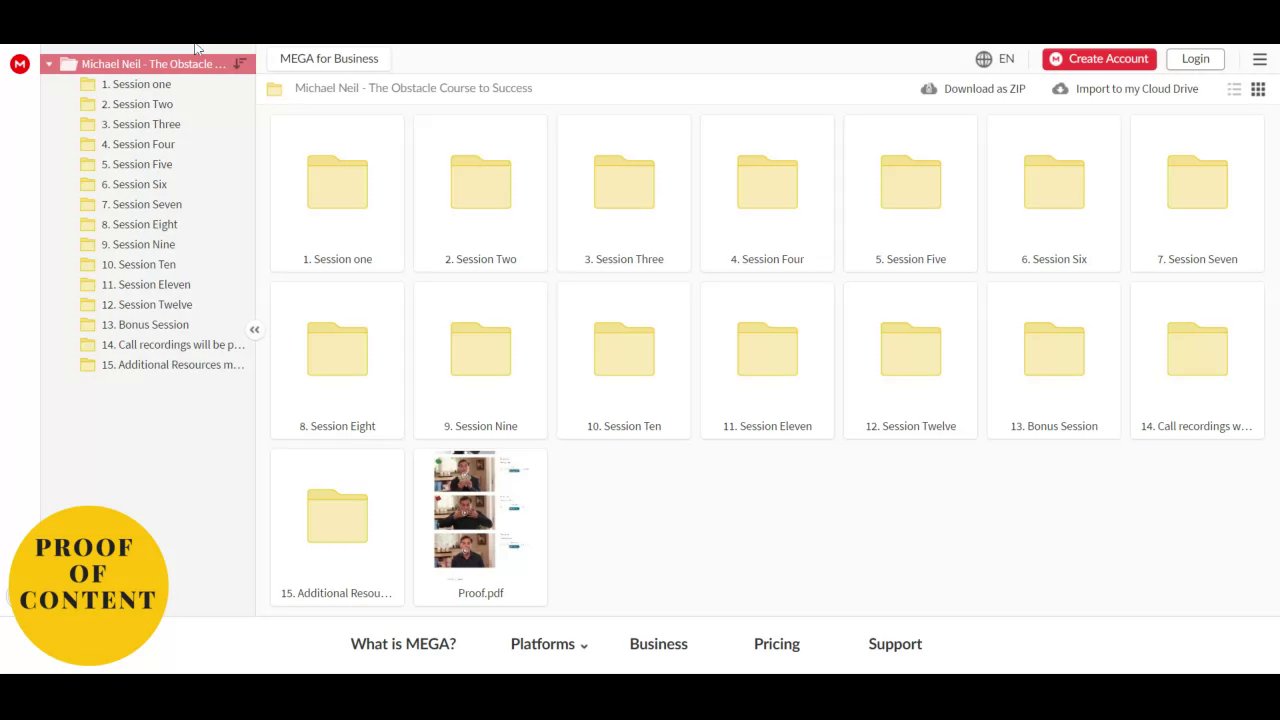Open the 4. Session Four folder tile

tap(767, 193)
